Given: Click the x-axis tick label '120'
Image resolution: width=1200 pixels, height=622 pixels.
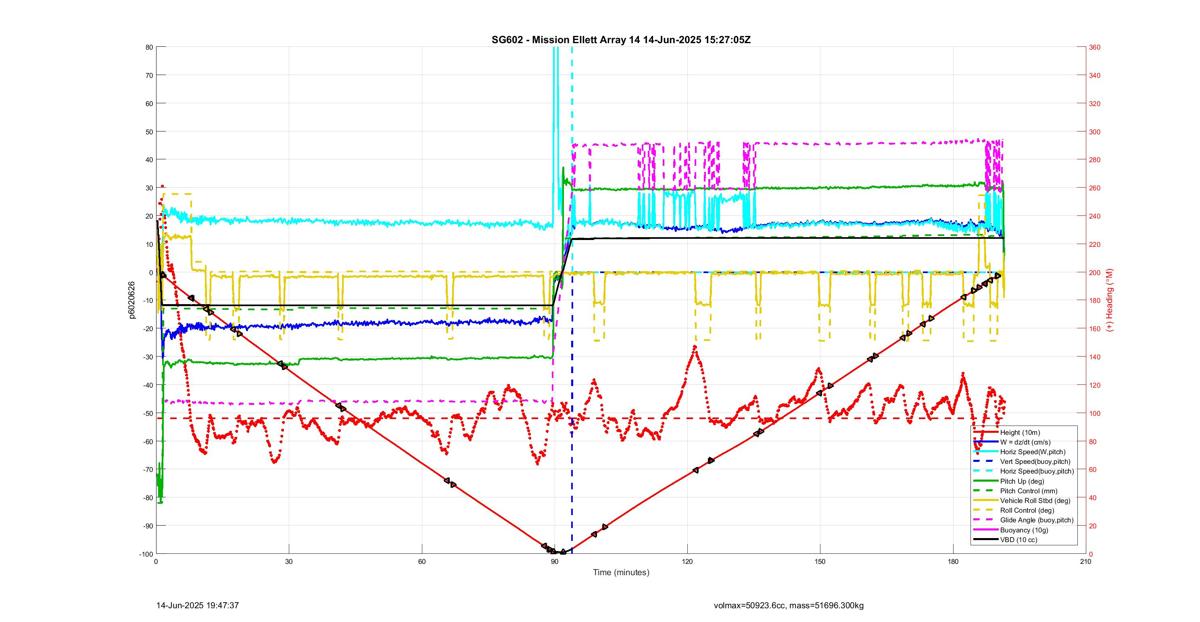Looking at the screenshot, I should pos(687,561).
